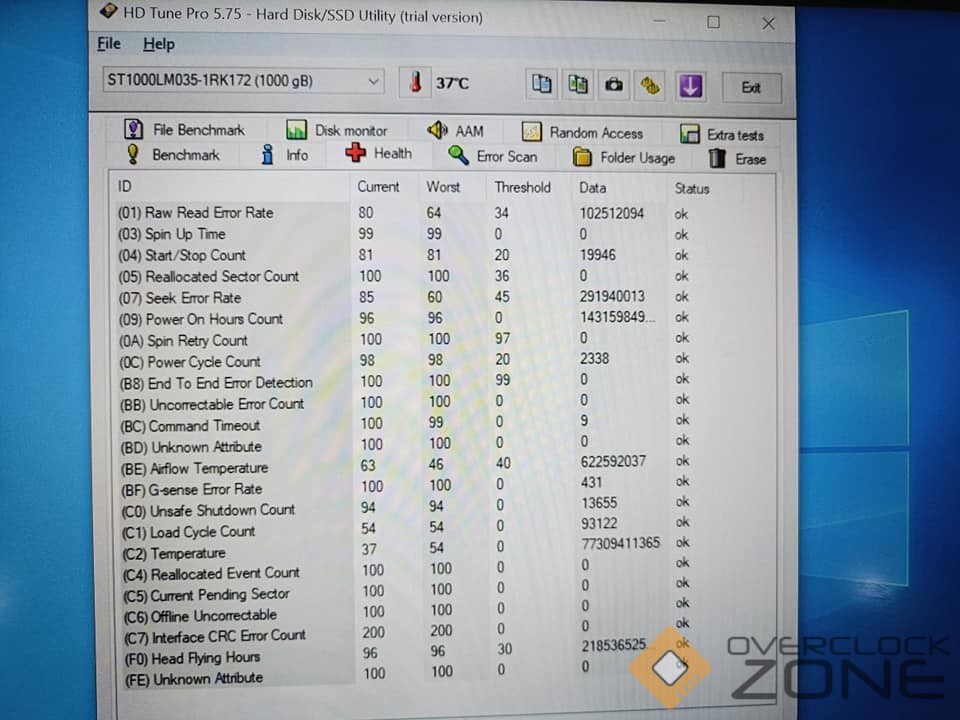
Task: Switch to the Extra tests tab
Action: point(722,135)
